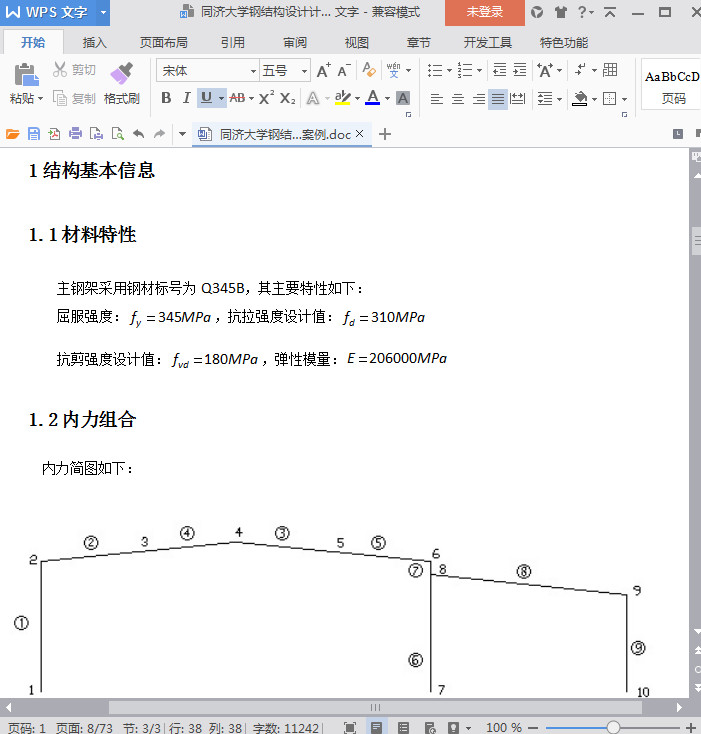Screen dimensions: 701x734
Task: Expand bullet list style dropdown
Action: point(449,71)
